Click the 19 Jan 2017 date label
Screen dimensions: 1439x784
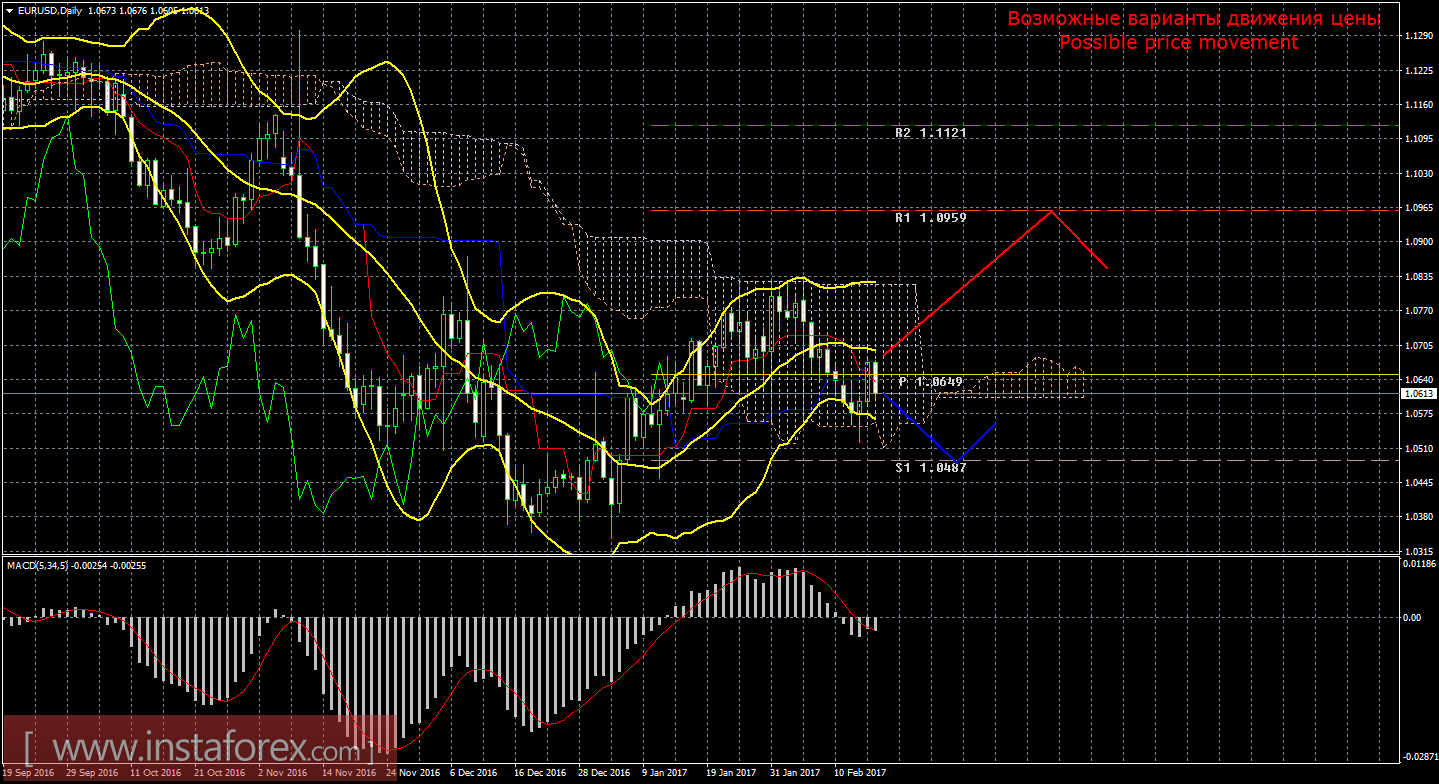pyautogui.click(x=730, y=773)
